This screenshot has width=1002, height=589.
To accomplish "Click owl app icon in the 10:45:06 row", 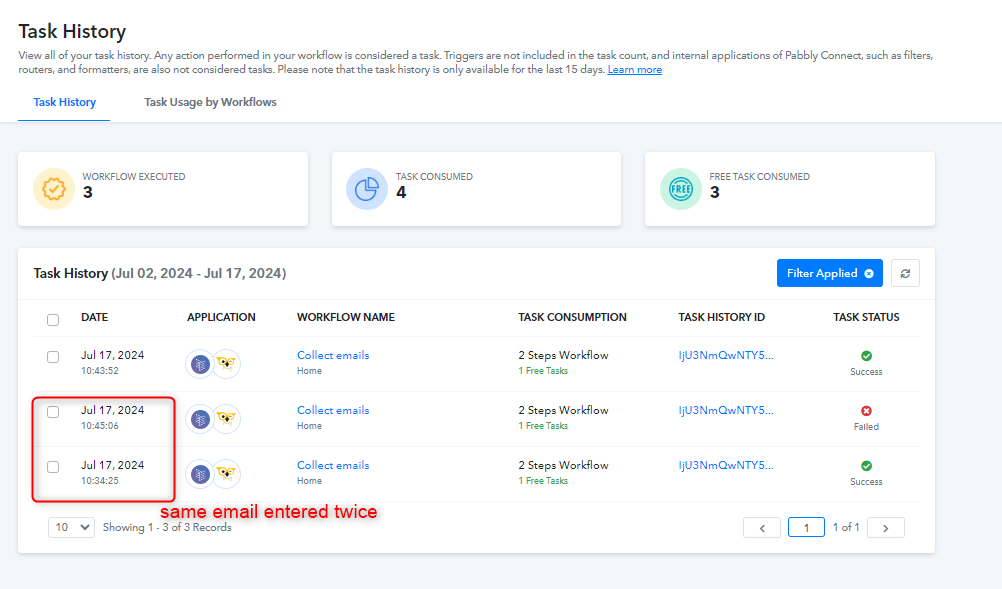I will pyautogui.click(x=226, y=419).
